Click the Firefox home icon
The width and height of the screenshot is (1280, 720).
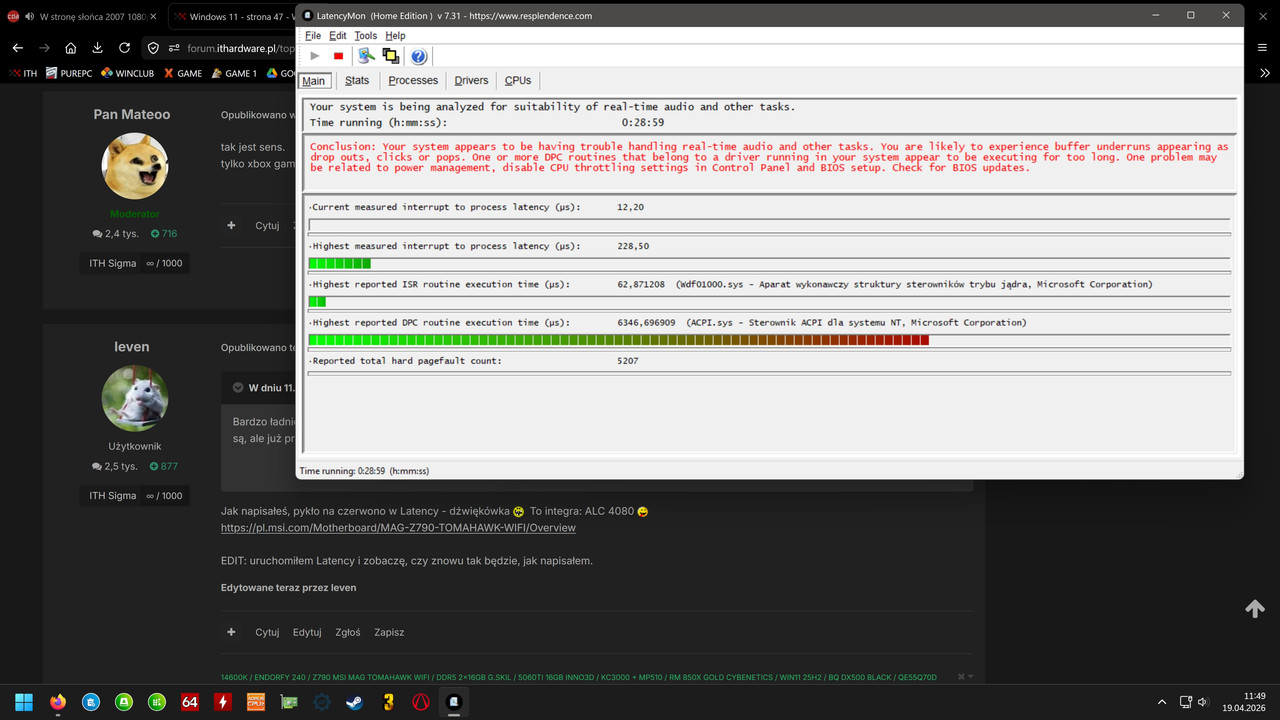click(x=70, y=47)
